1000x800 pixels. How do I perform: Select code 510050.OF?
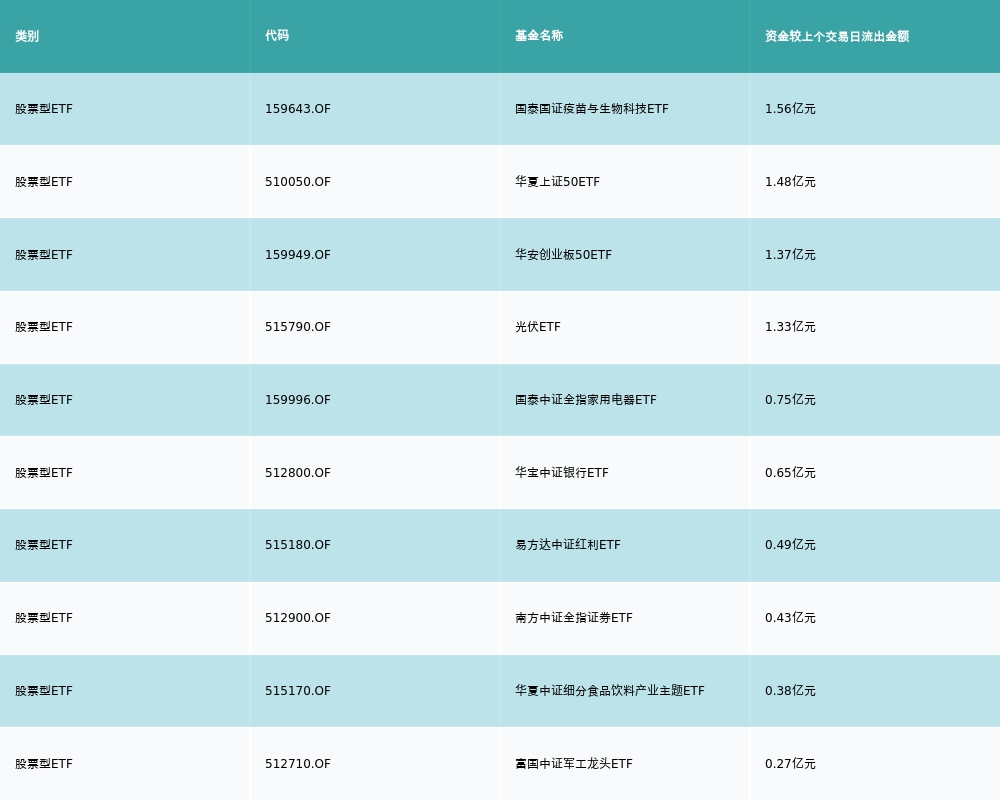(298, 182)
